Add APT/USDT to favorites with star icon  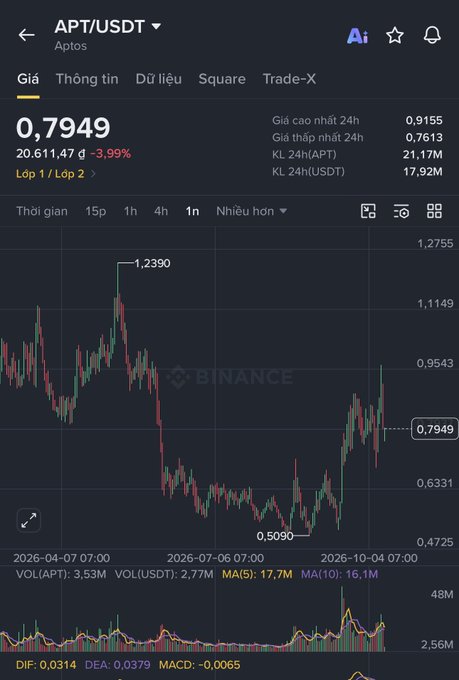pyautogui.click(x=395, y=35)
